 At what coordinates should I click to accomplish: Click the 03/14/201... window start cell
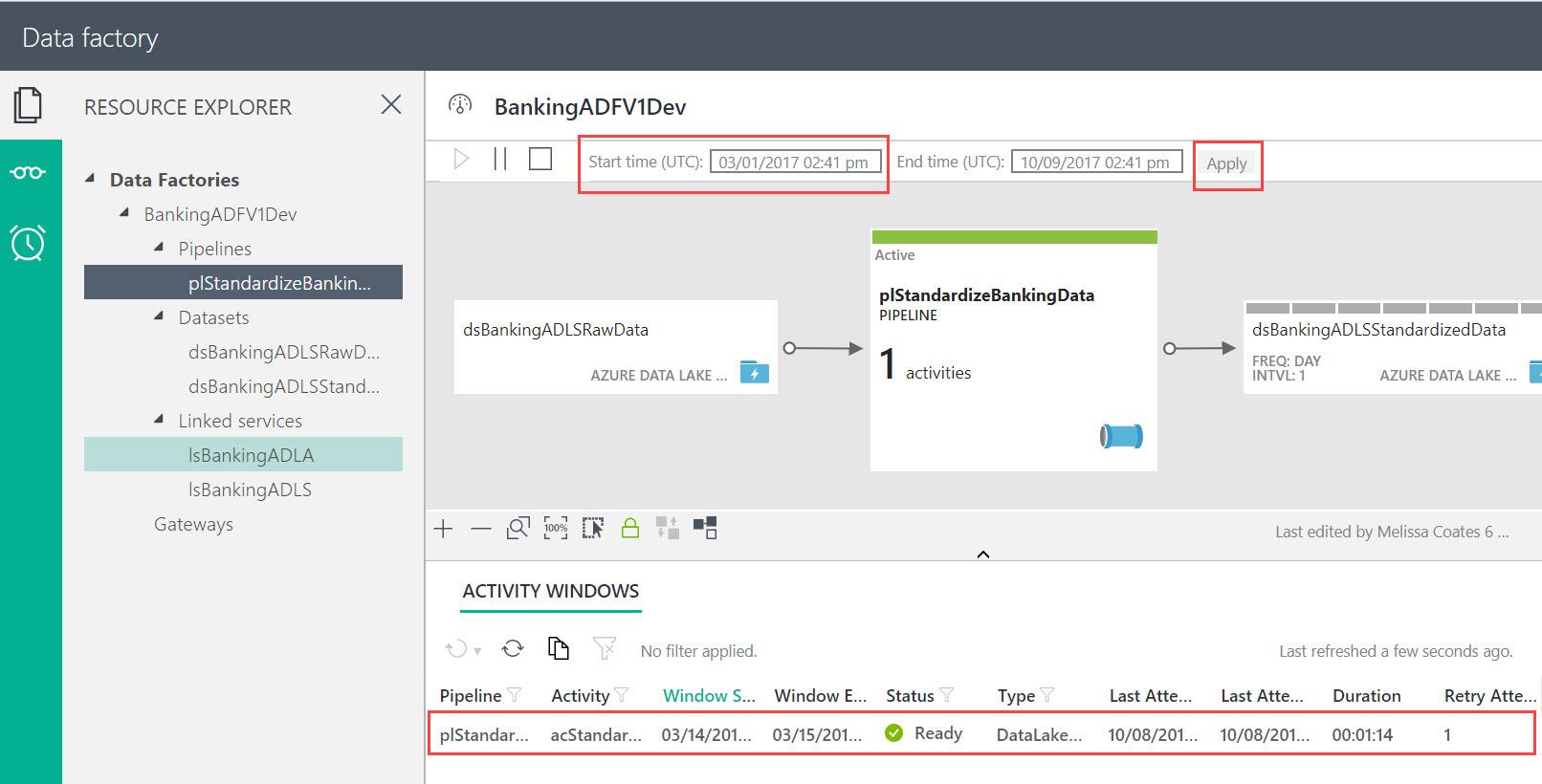coord(706,735)
